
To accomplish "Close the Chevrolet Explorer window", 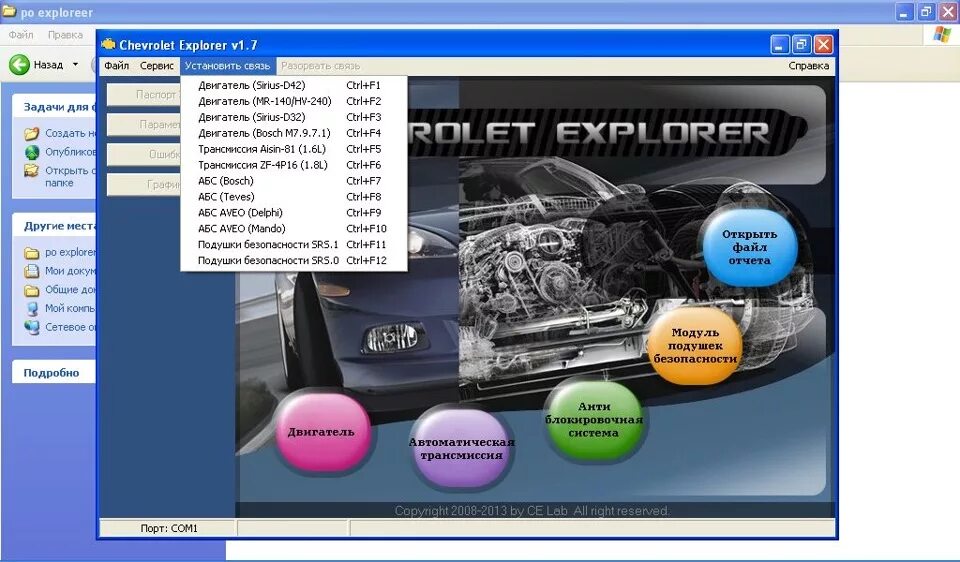I will tap(823, 45).
